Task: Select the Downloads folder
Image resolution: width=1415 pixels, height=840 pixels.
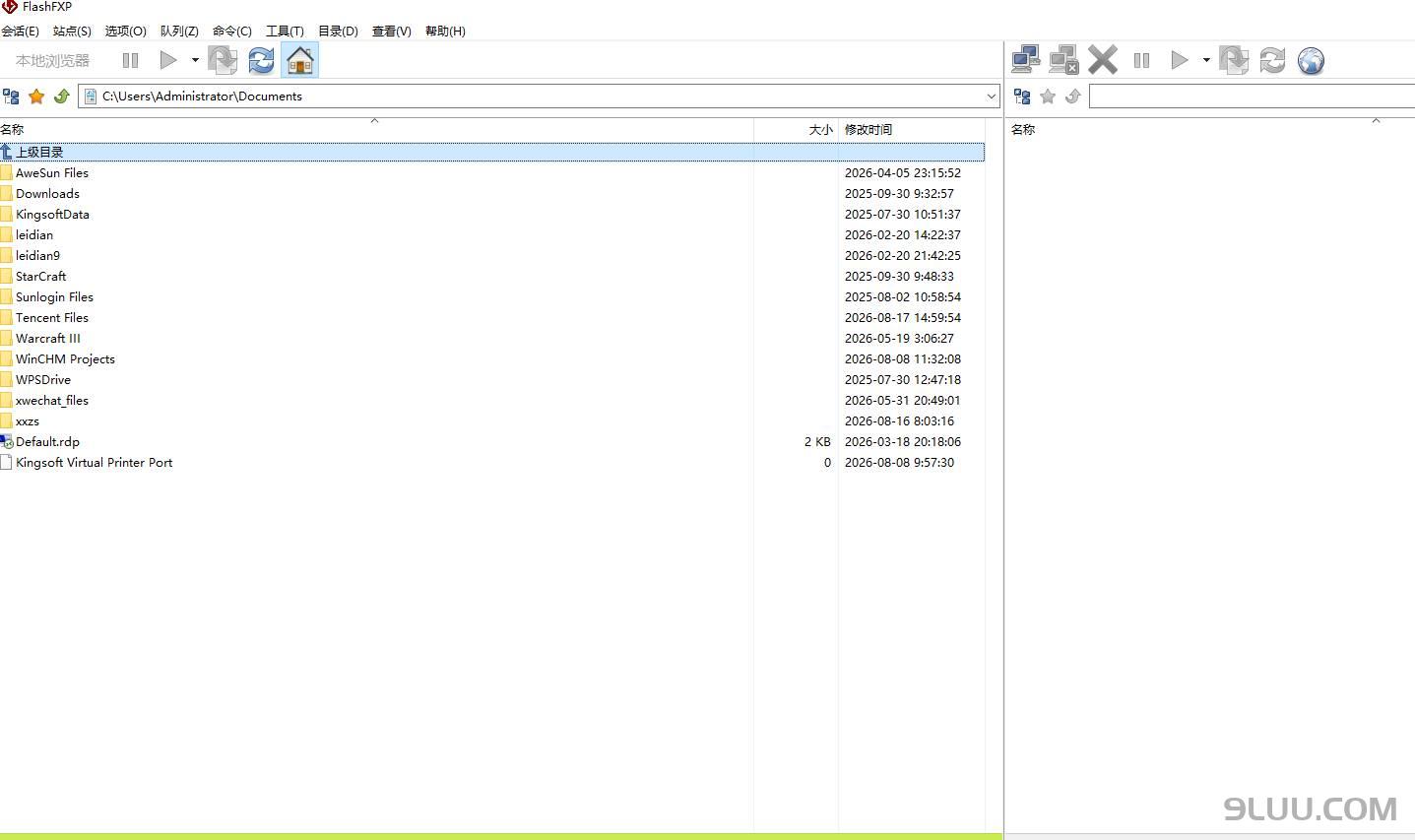Action: pos(492,194)
